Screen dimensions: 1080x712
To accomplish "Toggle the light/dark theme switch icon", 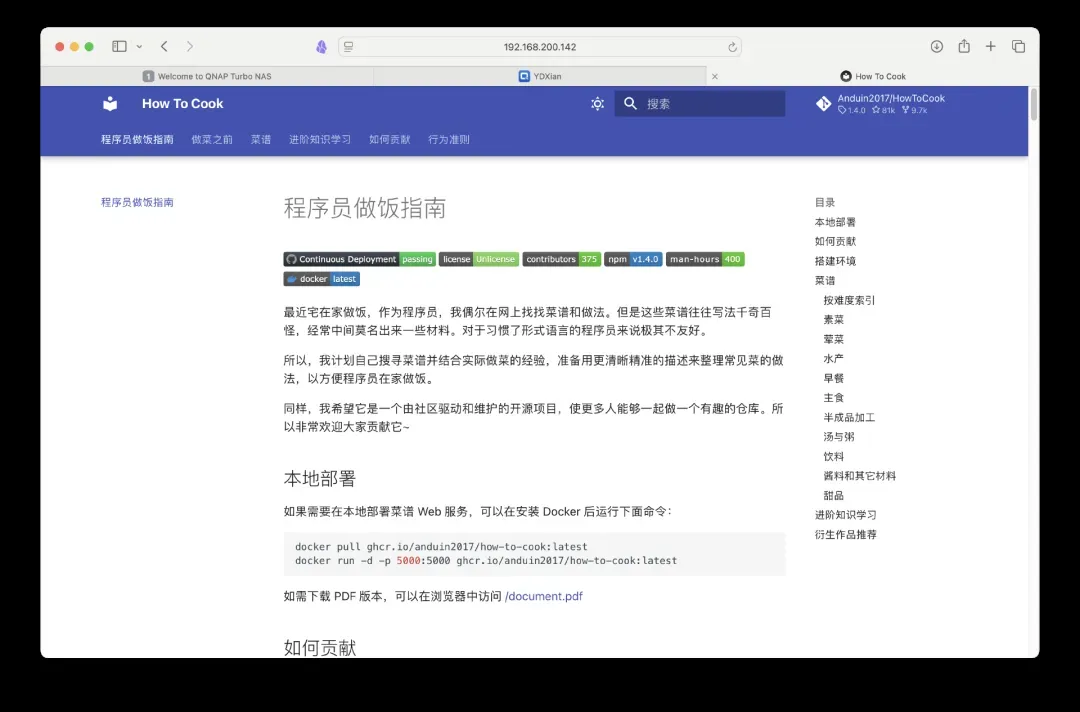I will pos(597,104).
